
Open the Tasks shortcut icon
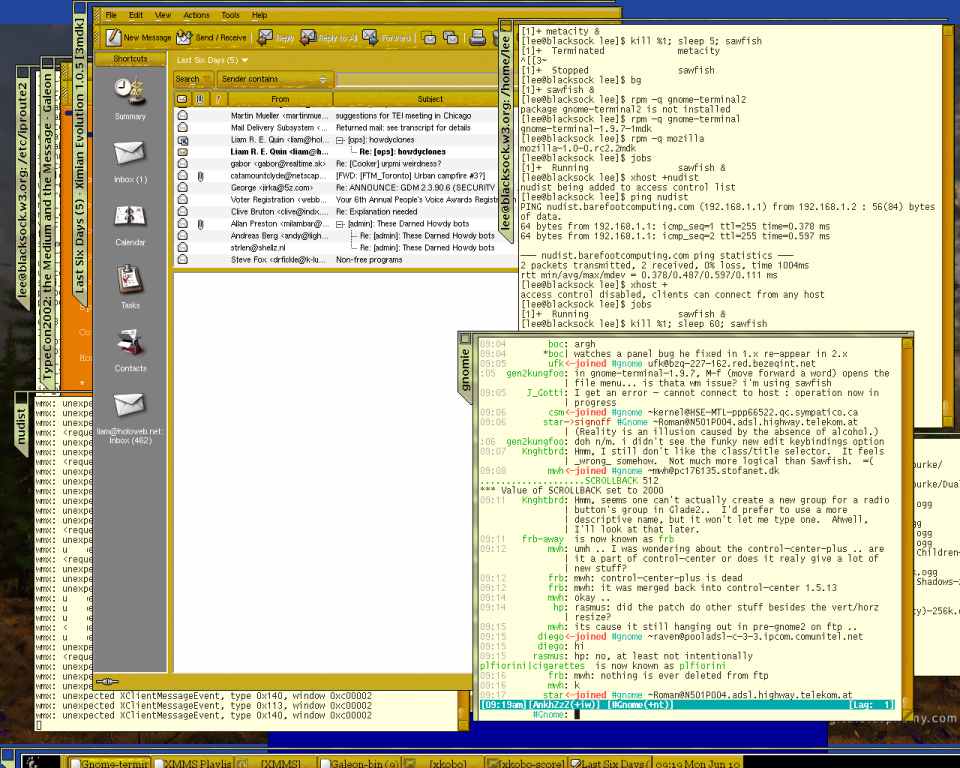(129, 279)
